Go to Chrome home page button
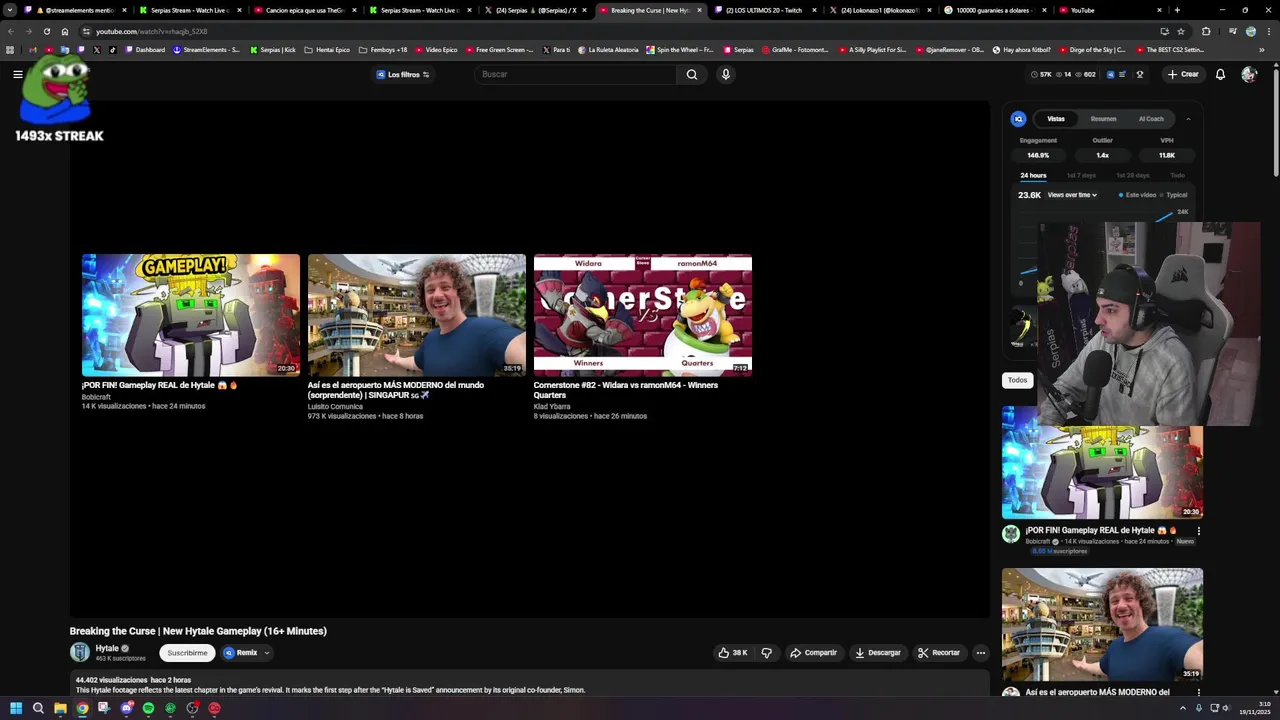 click(65, 31)
